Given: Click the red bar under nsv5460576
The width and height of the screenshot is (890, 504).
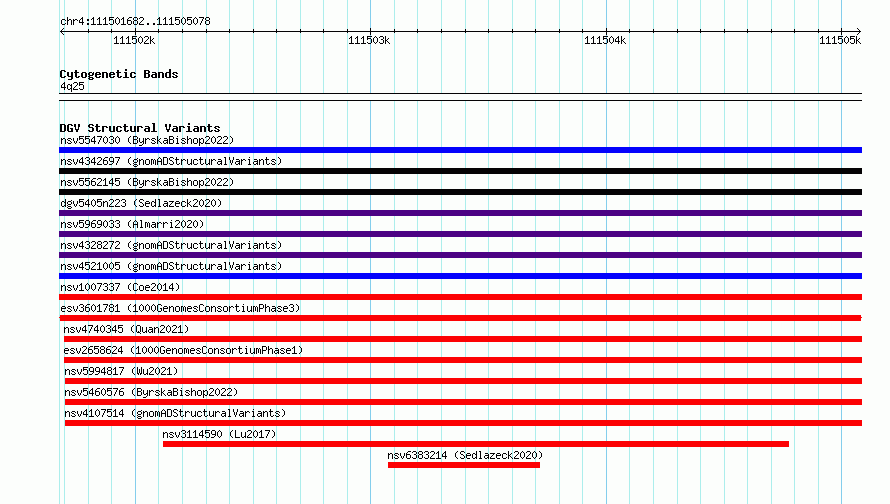Looking at the screenshot, I should [463, 402].
